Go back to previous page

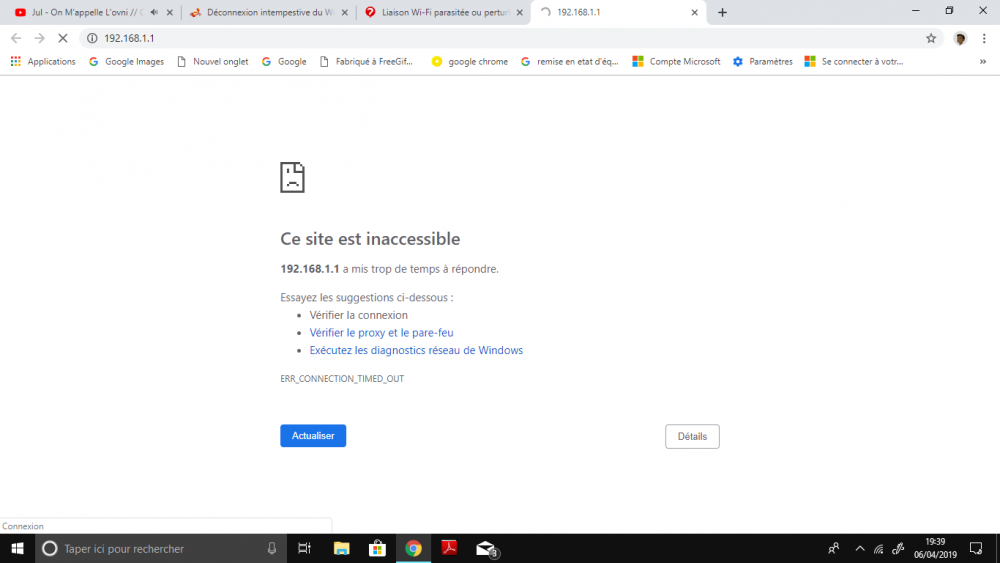click(x=16, y=38)
